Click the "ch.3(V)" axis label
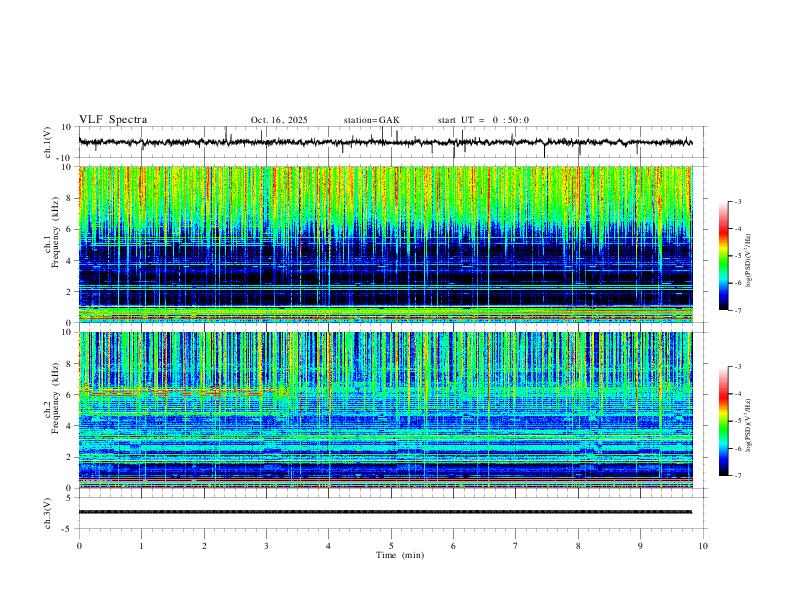This screenshot has width=792, height=612. click(x=48, y=514)
